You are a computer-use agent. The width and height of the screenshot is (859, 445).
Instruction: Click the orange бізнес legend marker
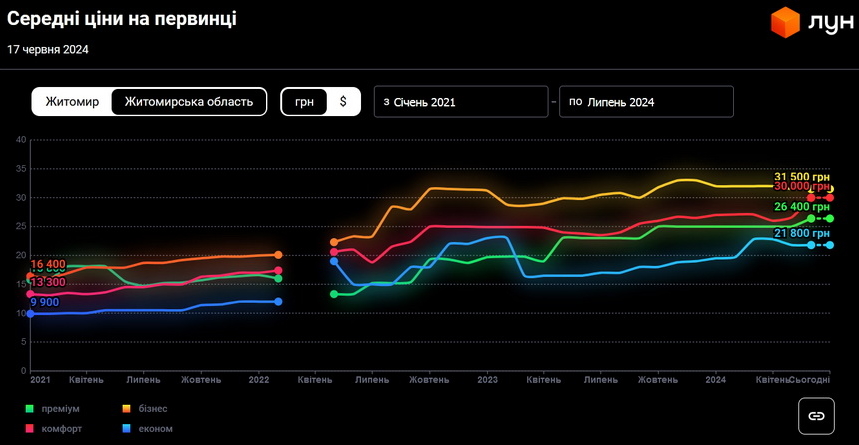tap(128, 409)
